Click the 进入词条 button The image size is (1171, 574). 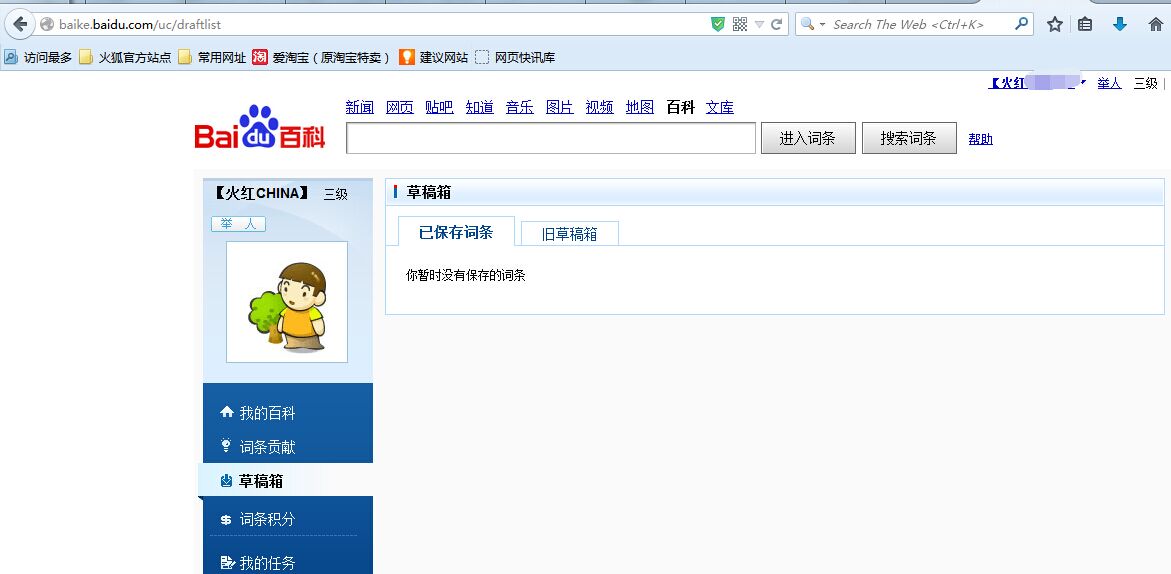click(808, 138)
